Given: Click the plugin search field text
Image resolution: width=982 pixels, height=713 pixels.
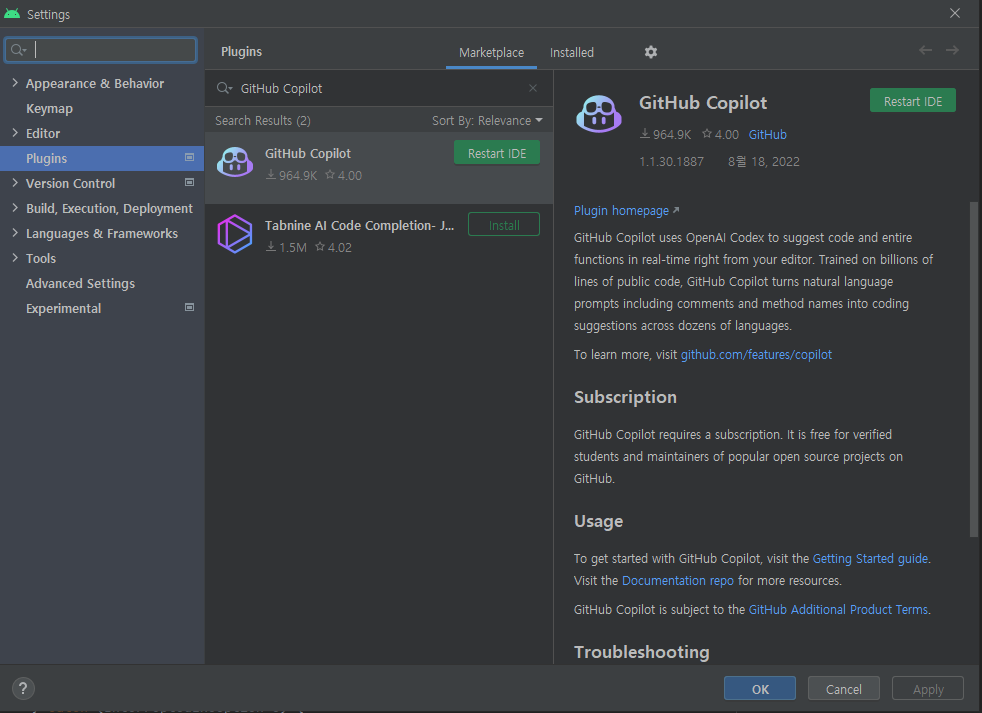Looking at the screenshot, I should 281,88.
